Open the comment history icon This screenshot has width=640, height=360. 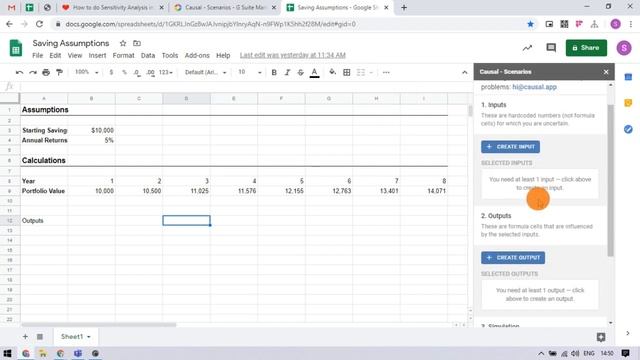click(x=551, y=48)
